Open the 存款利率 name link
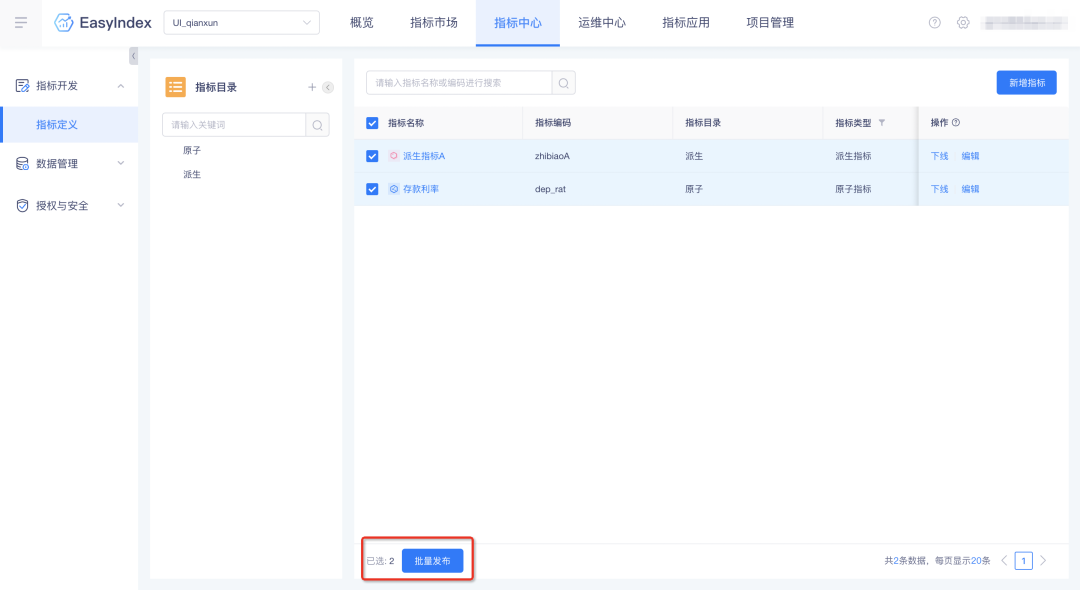The image size is (1080, 590). point(421,189)
